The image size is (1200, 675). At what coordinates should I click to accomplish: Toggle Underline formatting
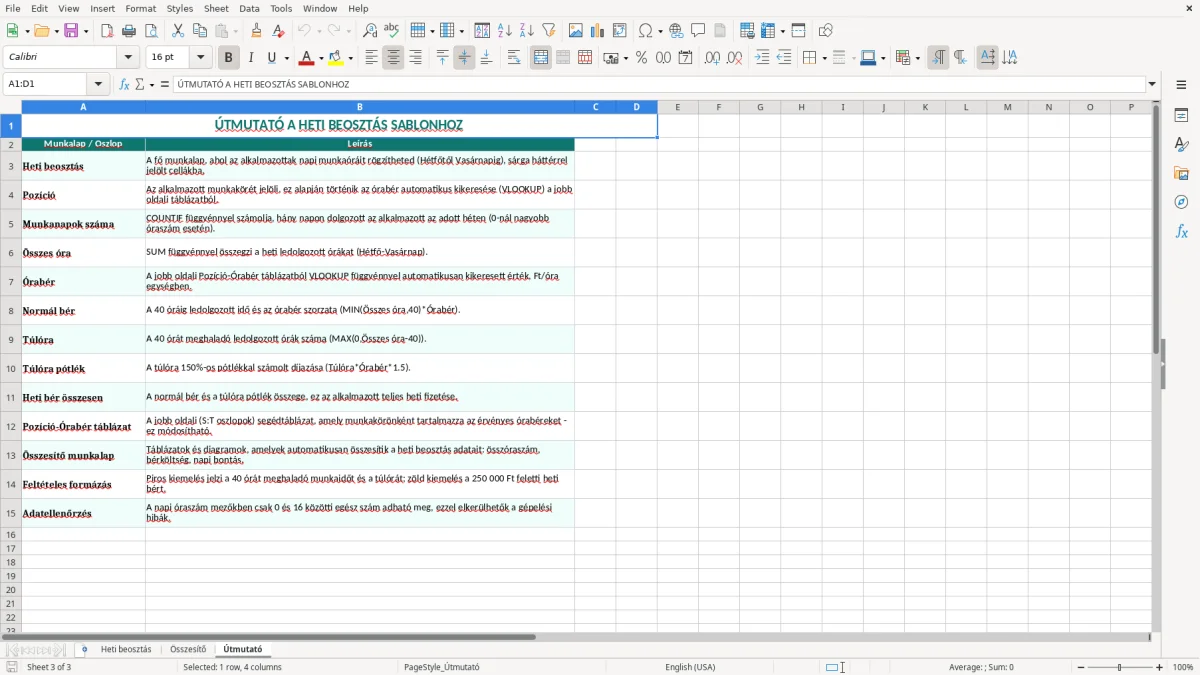(272, 58)
